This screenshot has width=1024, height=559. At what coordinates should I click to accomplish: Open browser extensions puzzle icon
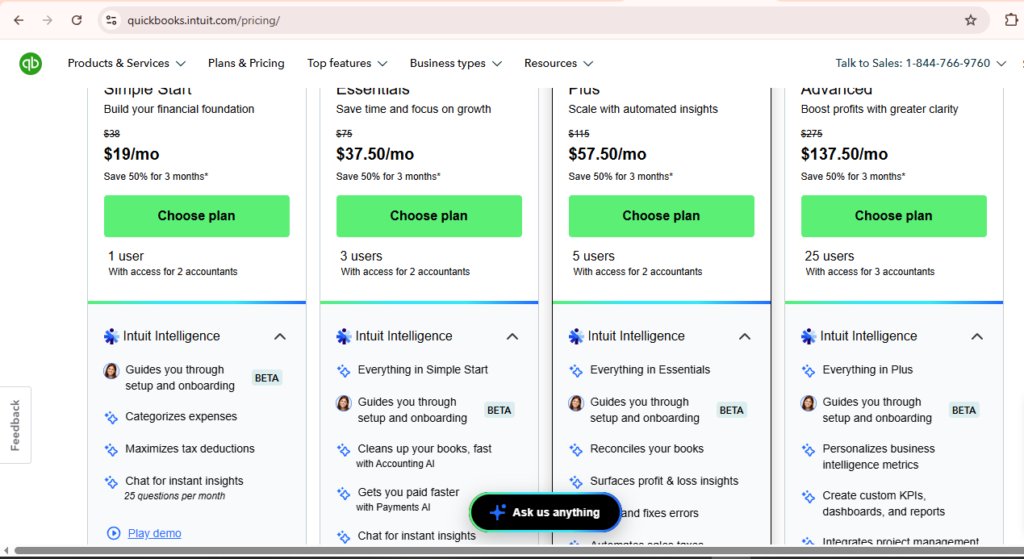click(x=1011, y=20)
